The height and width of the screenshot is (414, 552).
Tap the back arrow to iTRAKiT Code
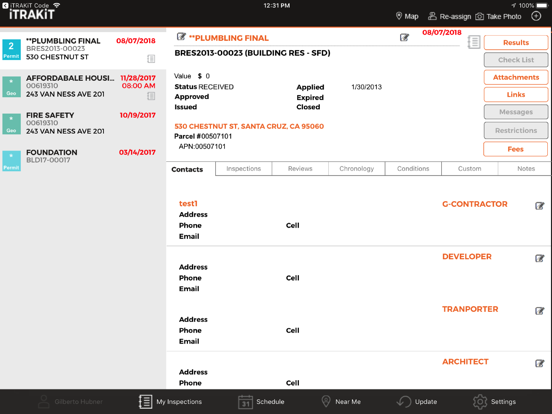tap(5, 5)
